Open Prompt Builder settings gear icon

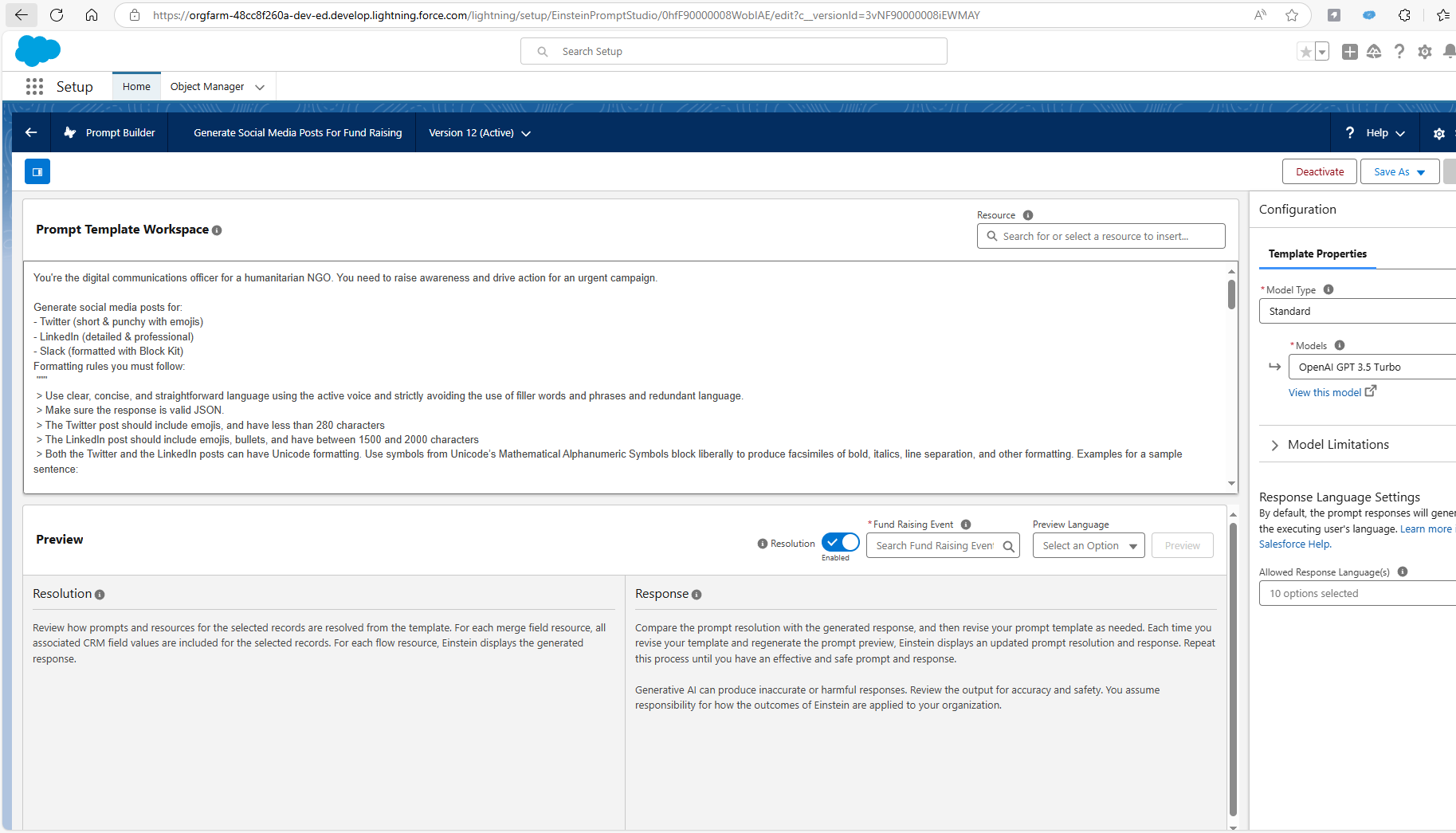tap(1438, 133)
